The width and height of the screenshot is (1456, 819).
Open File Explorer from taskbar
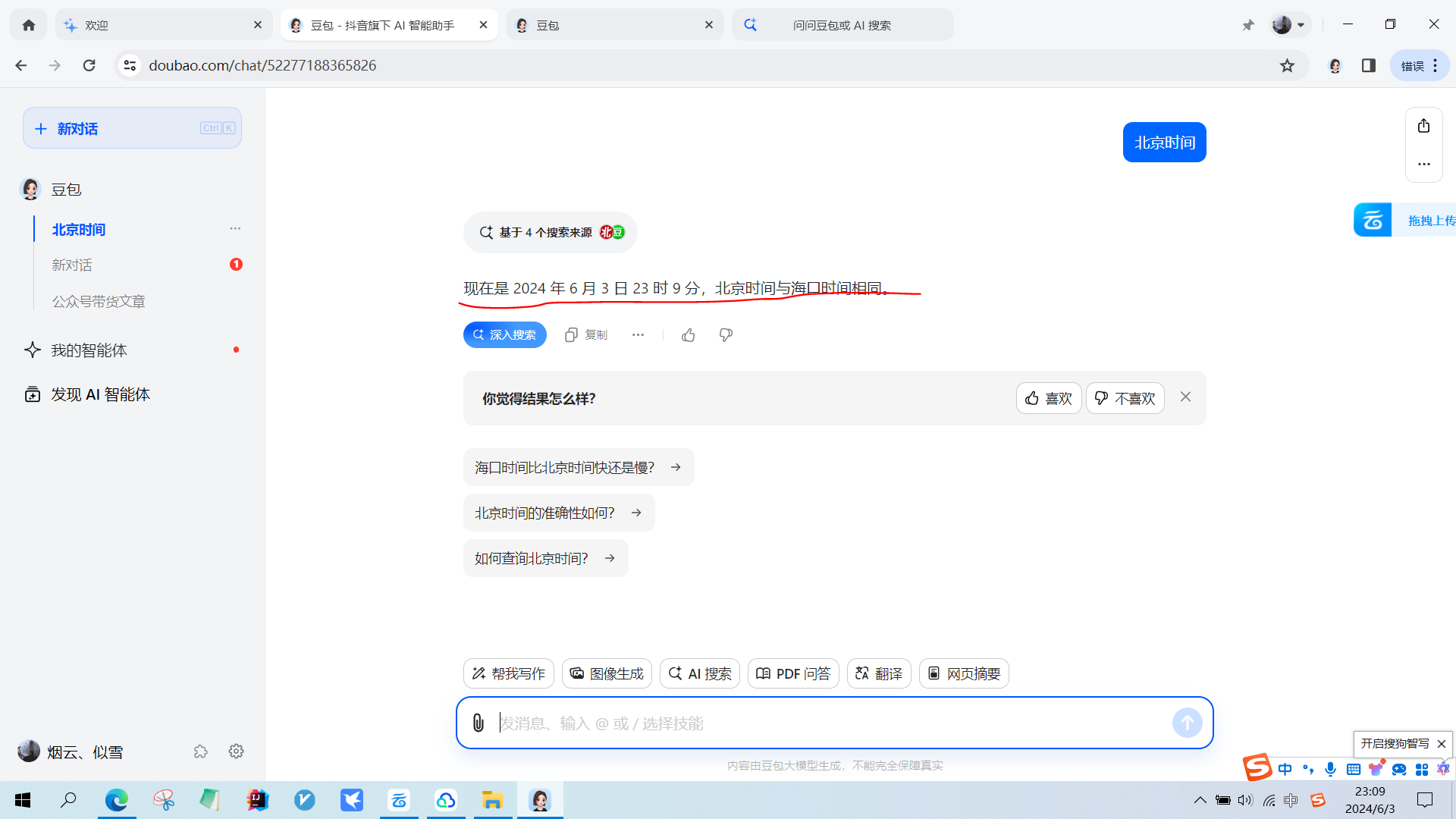[492, 800]
